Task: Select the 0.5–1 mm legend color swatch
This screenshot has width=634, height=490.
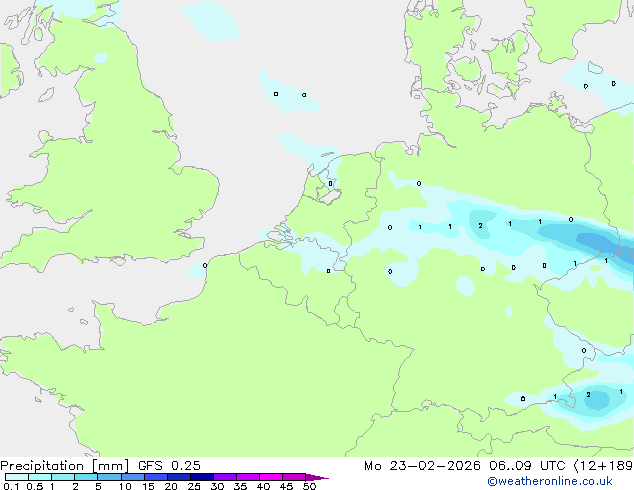Action: (40, 477)
